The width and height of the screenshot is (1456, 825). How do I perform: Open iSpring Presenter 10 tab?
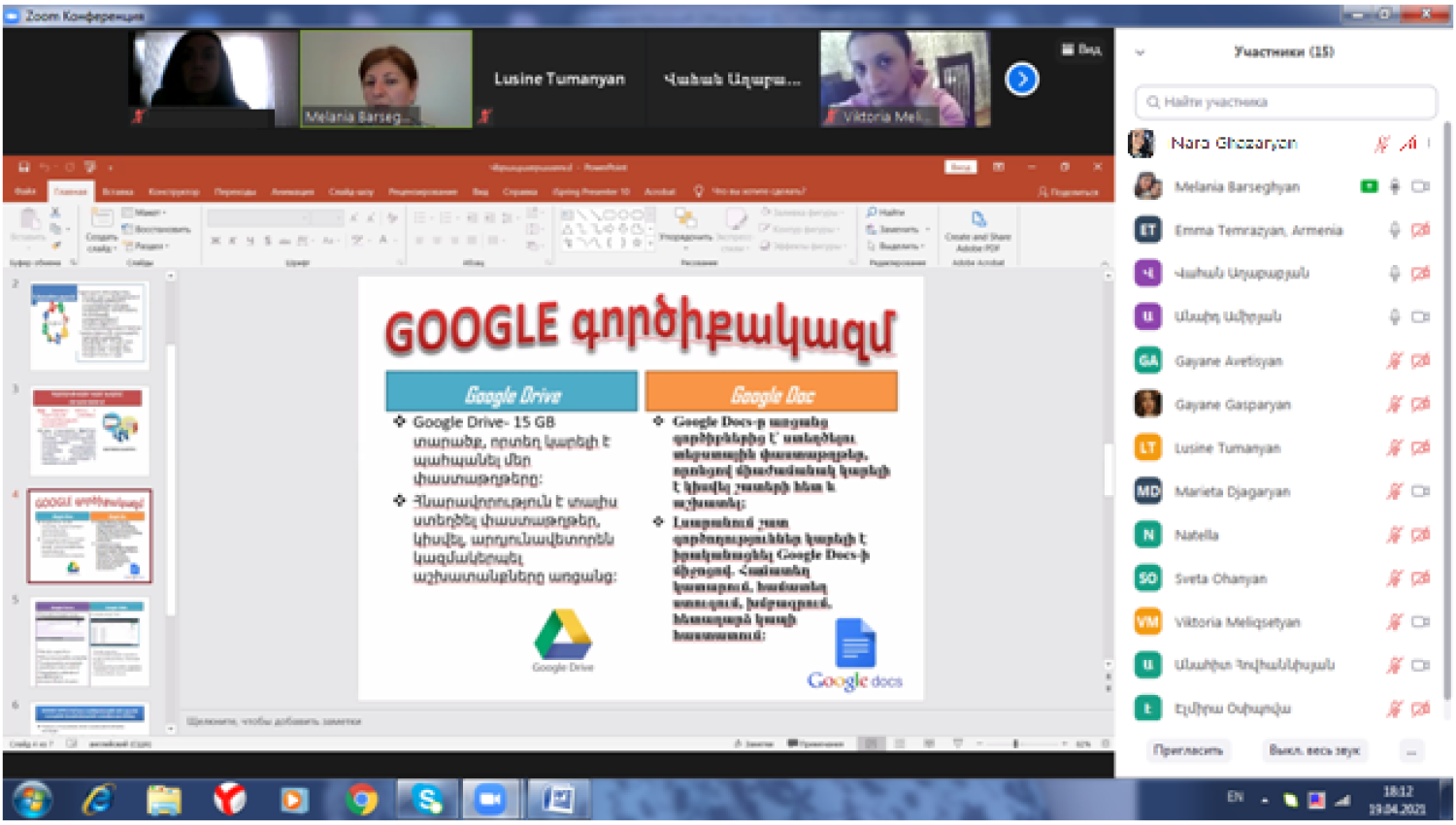[590, 192]
